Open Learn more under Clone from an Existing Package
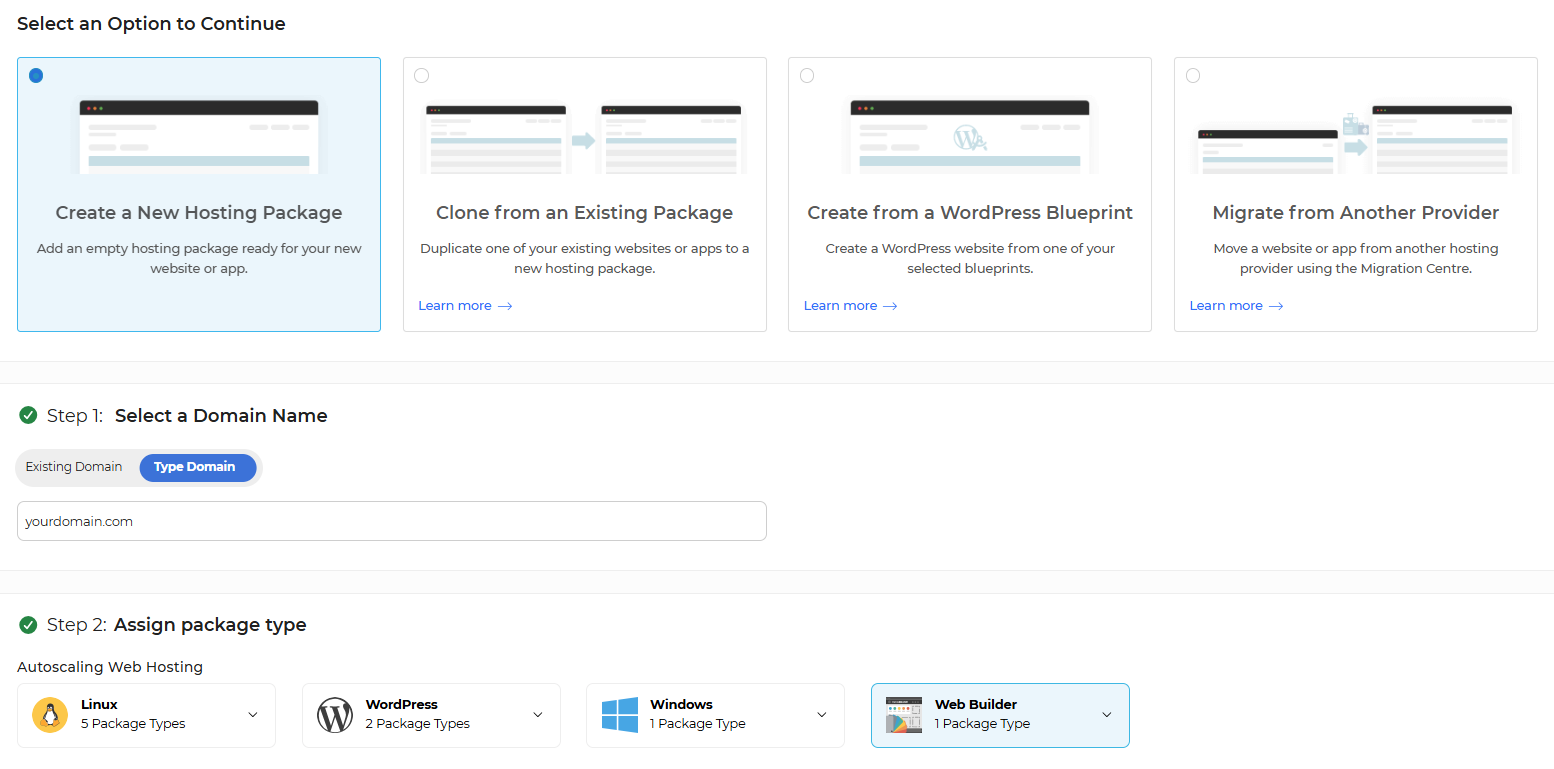 coord(465,306)
